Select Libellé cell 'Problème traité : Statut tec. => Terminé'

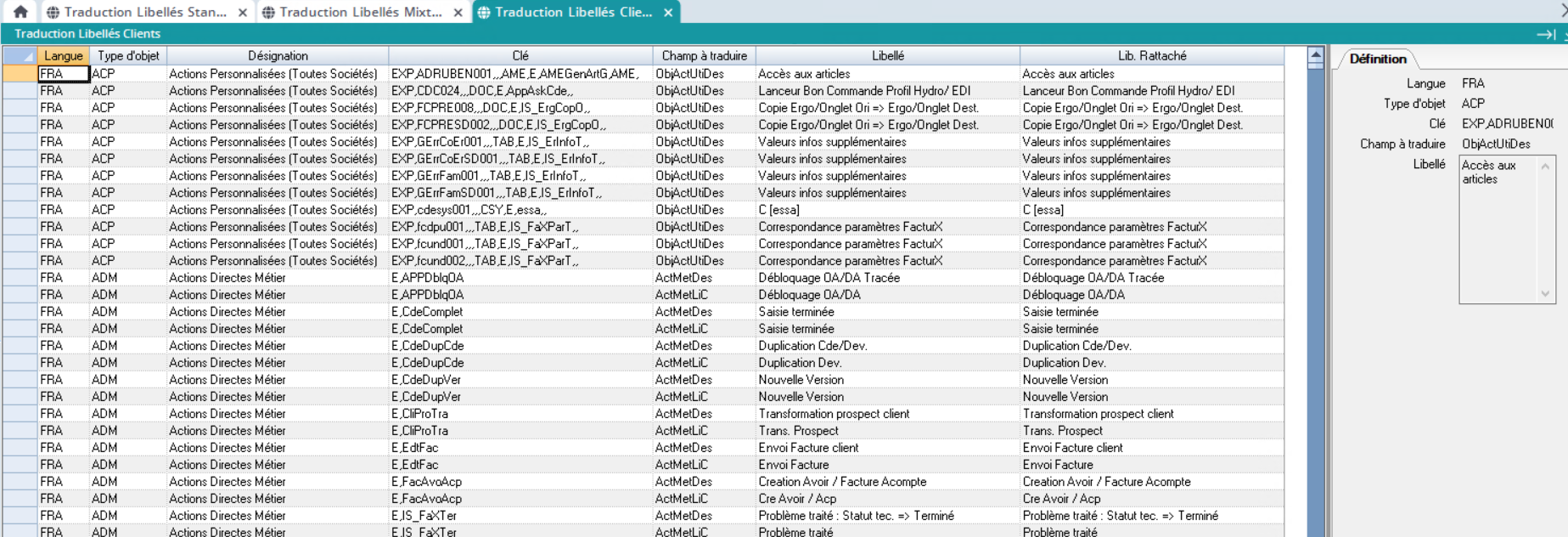[x=887, y=516]
